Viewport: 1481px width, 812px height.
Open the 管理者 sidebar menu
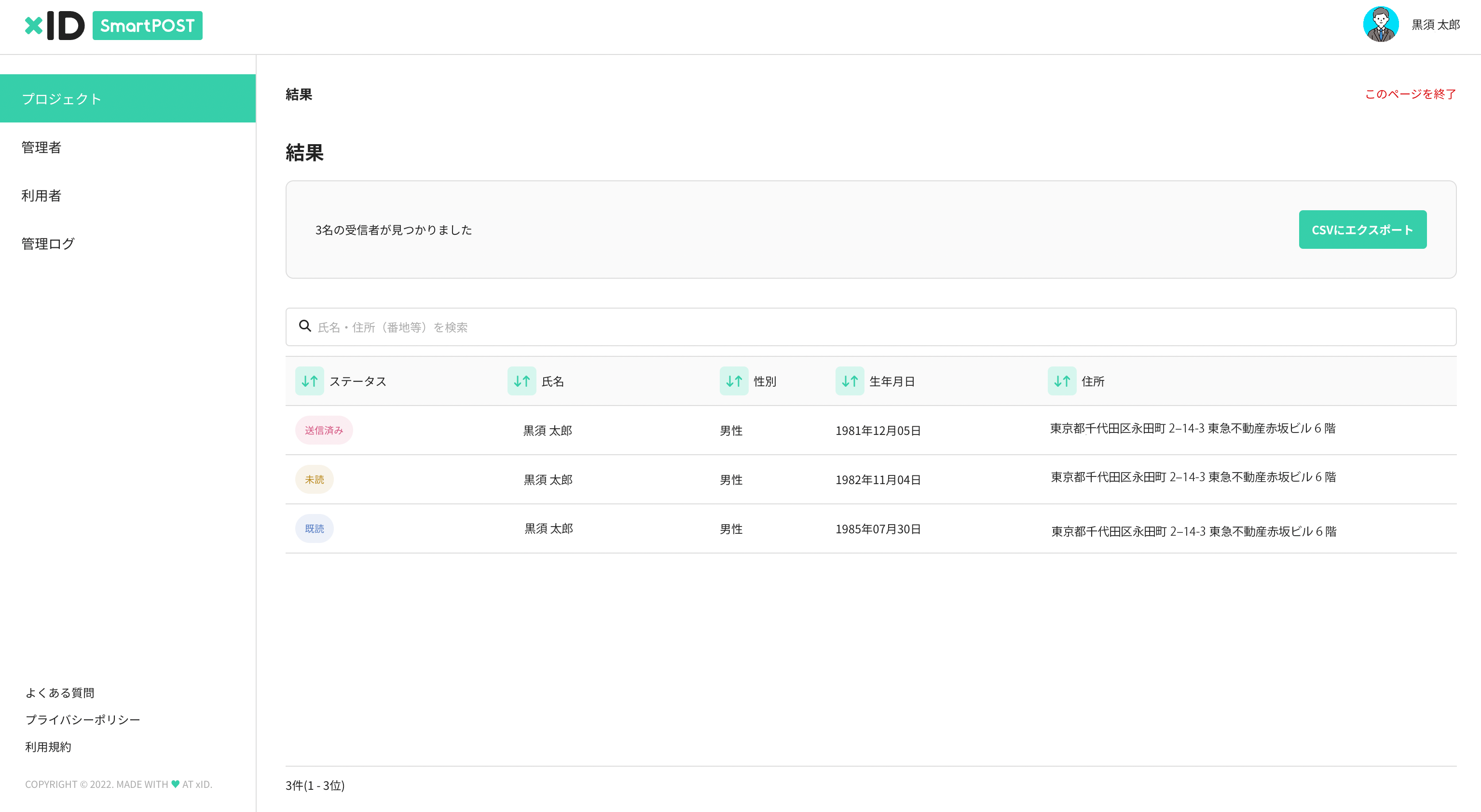click(41, 147)
